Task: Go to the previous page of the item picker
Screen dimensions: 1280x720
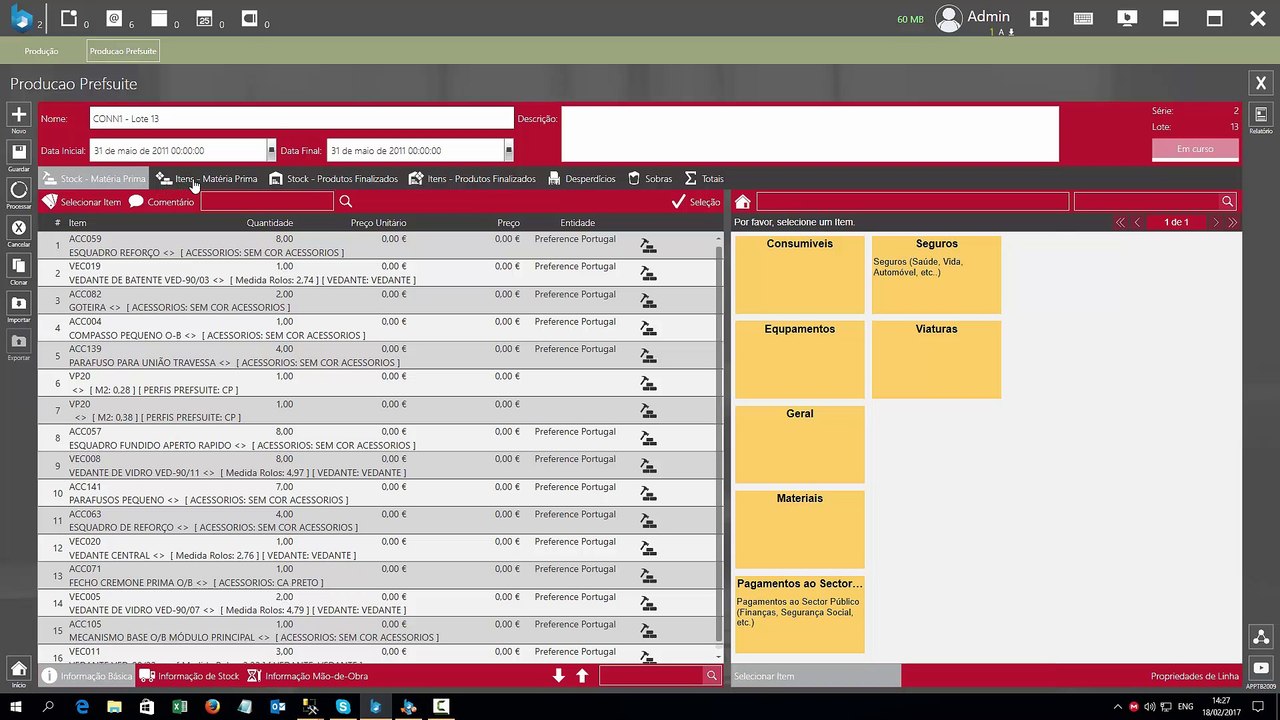Action: coord(1137,222)
